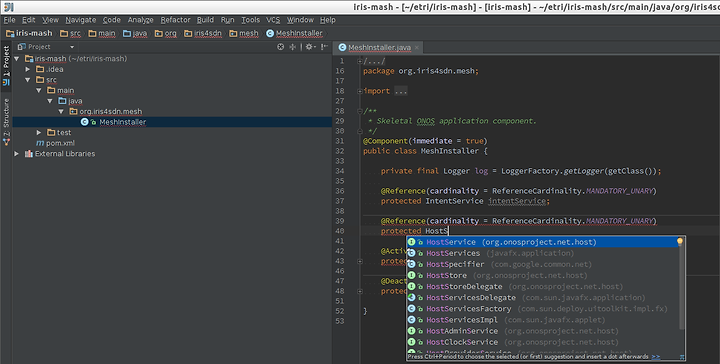The width and height of the screenshot is (720, 364).
Task: Click line number 34 in gutter
Action: [x=340, y=171]
